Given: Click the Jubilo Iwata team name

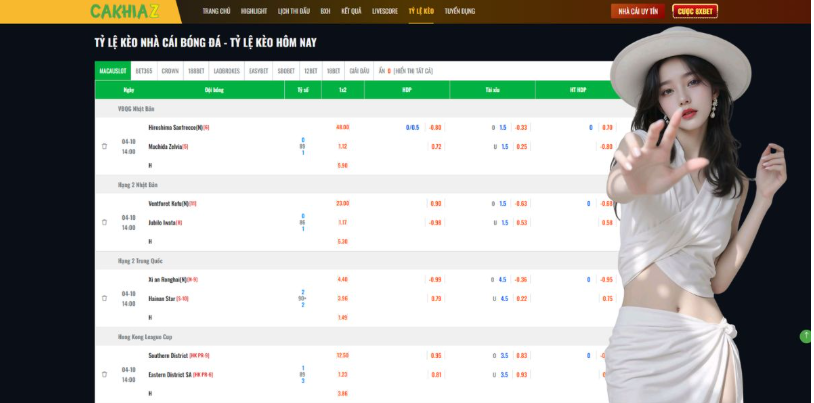Looking at the screenshot, I should (x=162, y=222).
